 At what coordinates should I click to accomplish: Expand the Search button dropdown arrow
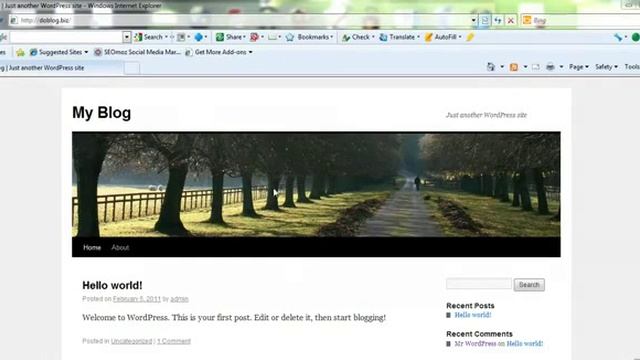pyautogui.click(x=166, y=37)
